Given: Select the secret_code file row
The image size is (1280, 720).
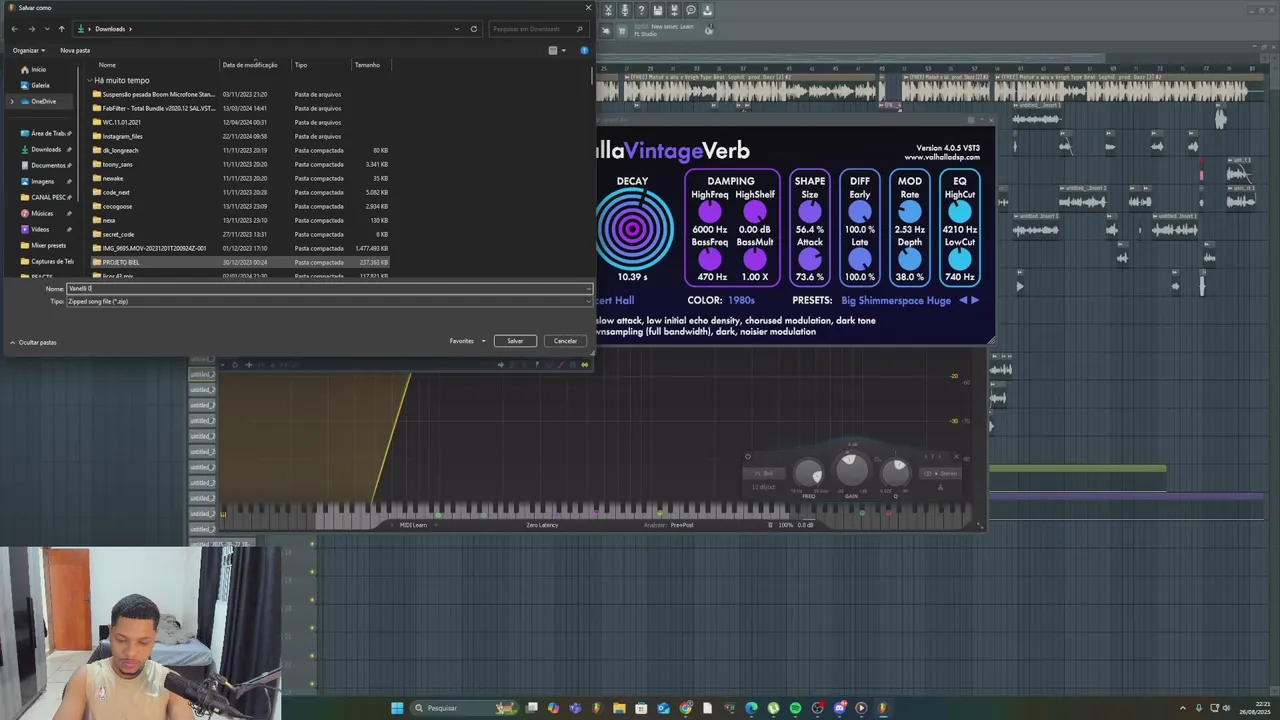Looking at the screenshot, I should (x=240, y=234).
